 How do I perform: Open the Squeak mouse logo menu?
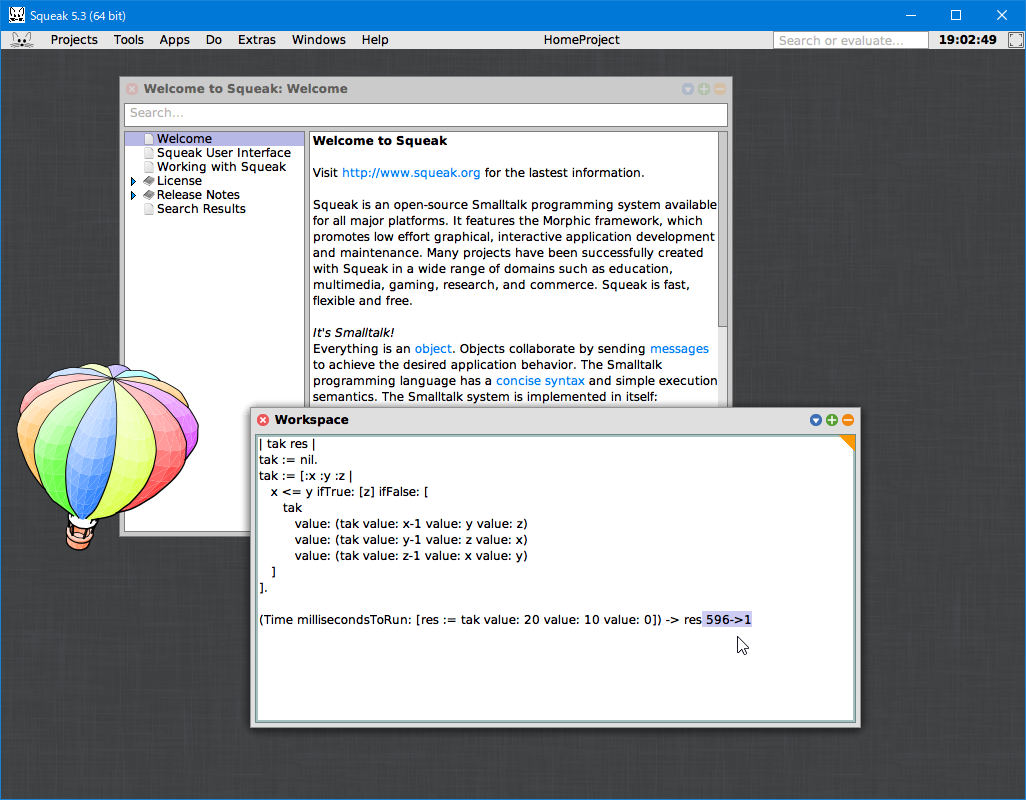point(22,40)
